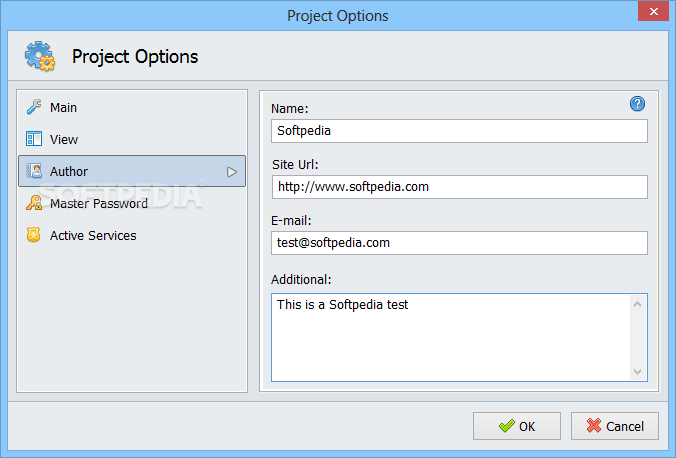Click the Author contact card icon
Image resolution: width=676 pixels, height=458 pixels.
coord(34,171)
